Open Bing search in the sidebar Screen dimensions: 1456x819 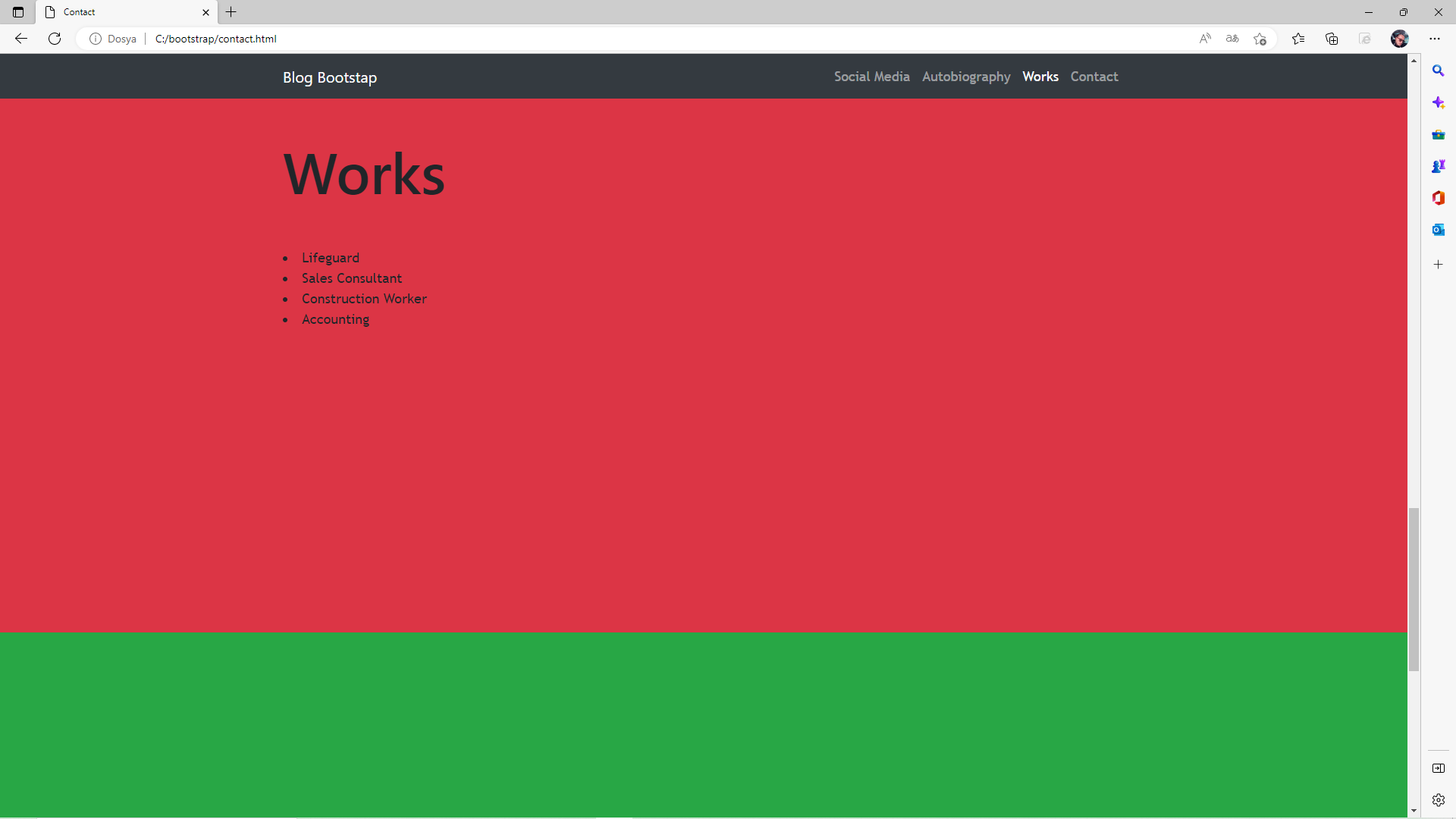(x=1439, y=71)
